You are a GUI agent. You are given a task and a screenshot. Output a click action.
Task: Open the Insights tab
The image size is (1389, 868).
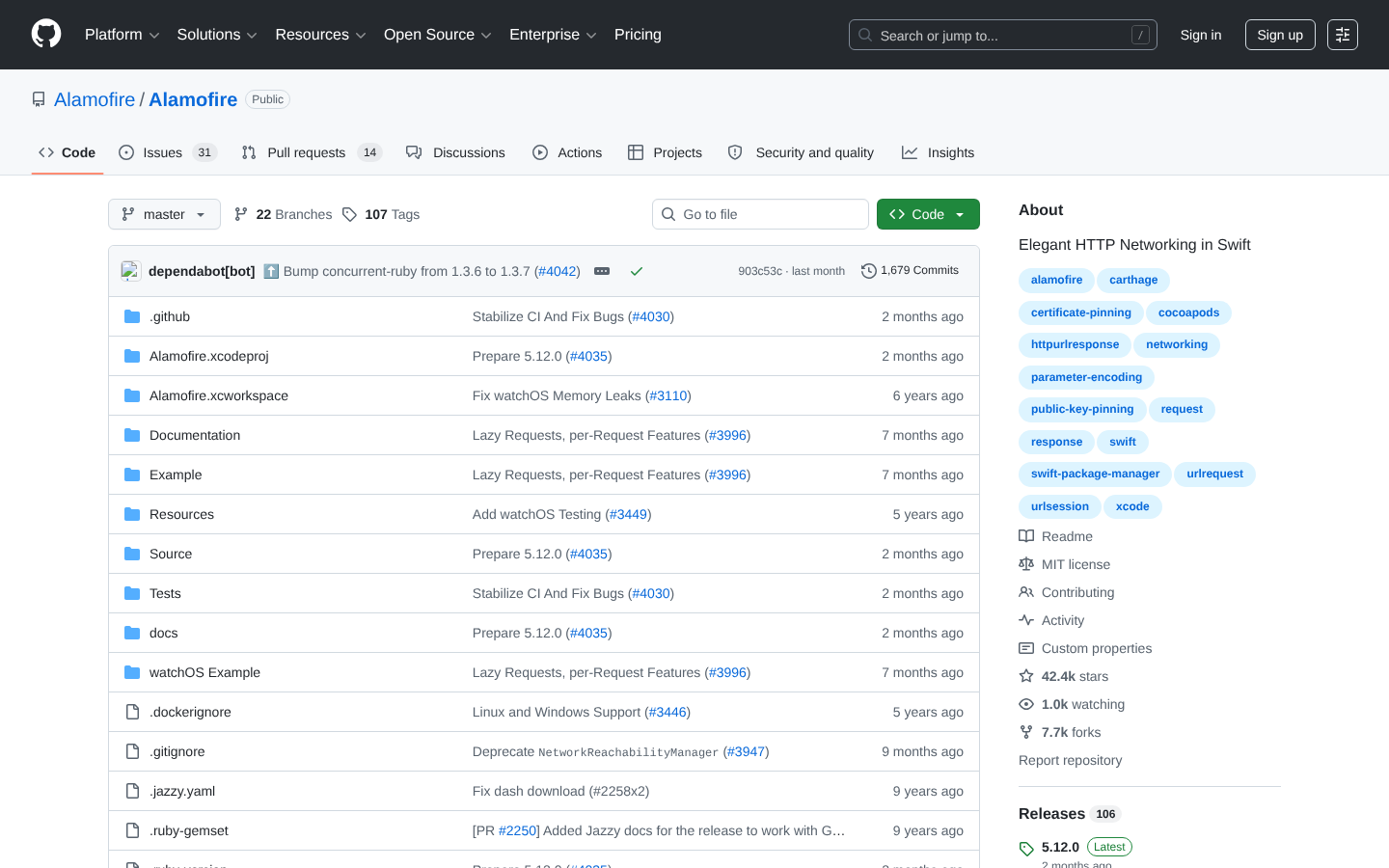pos(938,152)
